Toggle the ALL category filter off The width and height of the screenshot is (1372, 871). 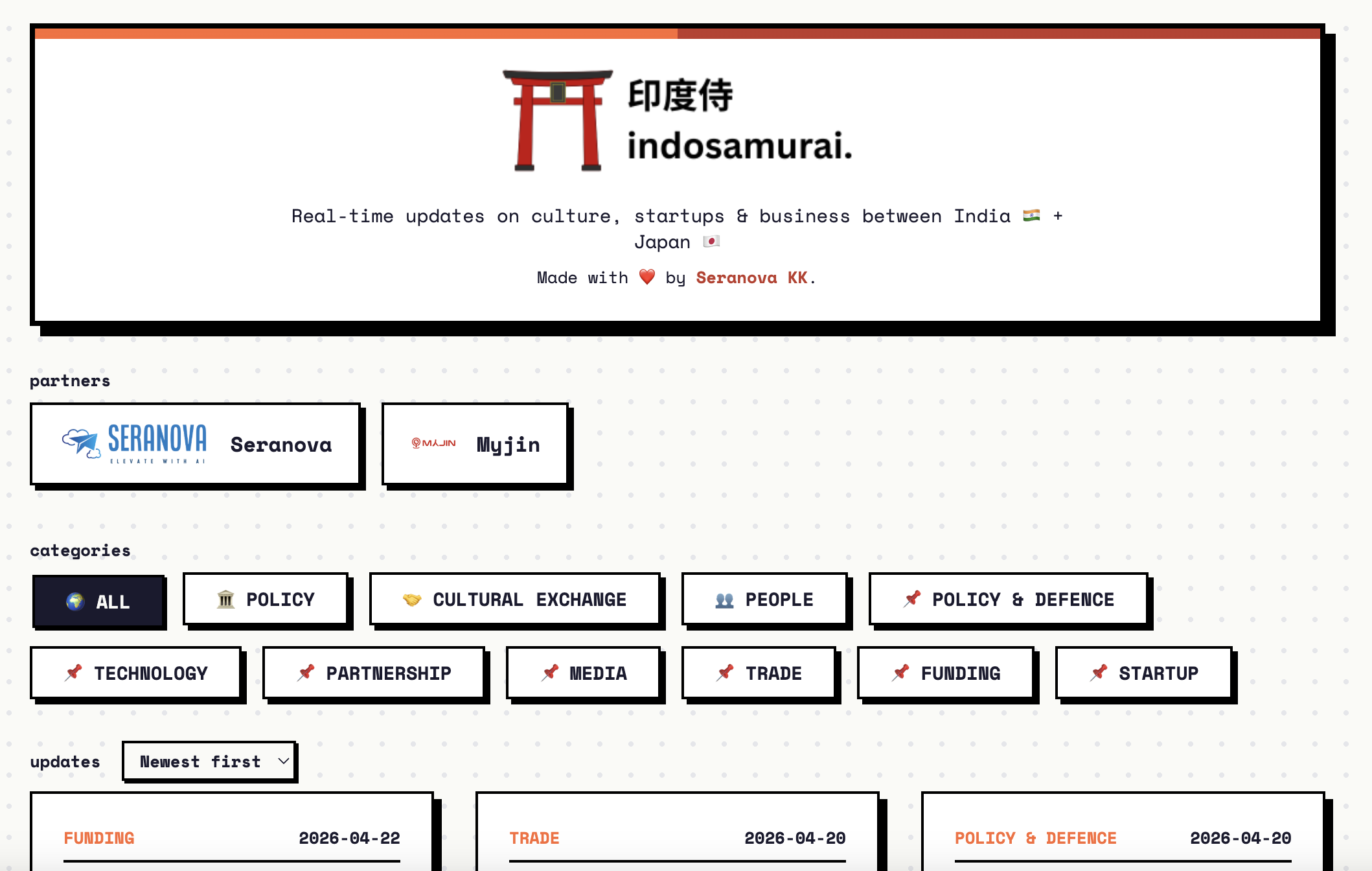[x=98, y=601]
